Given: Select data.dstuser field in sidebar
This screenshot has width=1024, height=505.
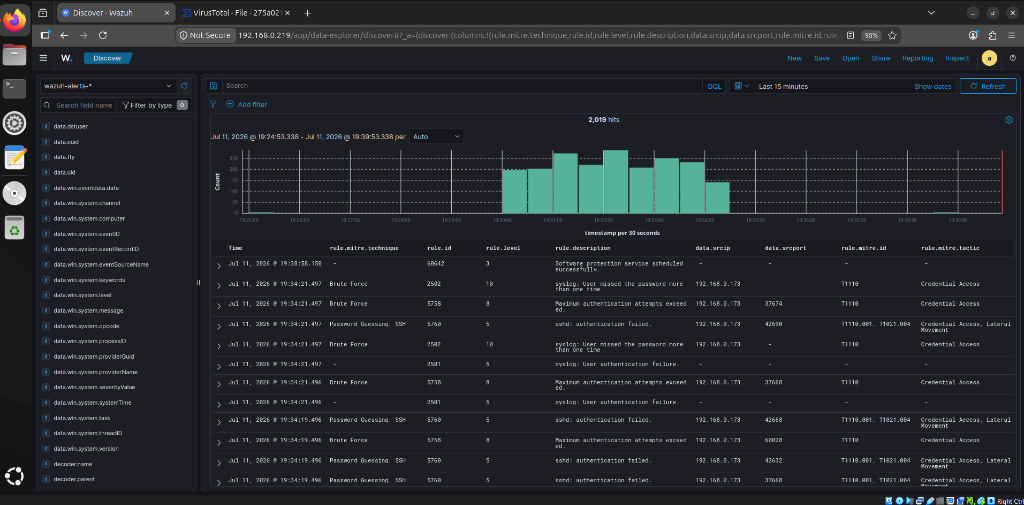Looking at the screenshot, I should [x=71, y=126].
